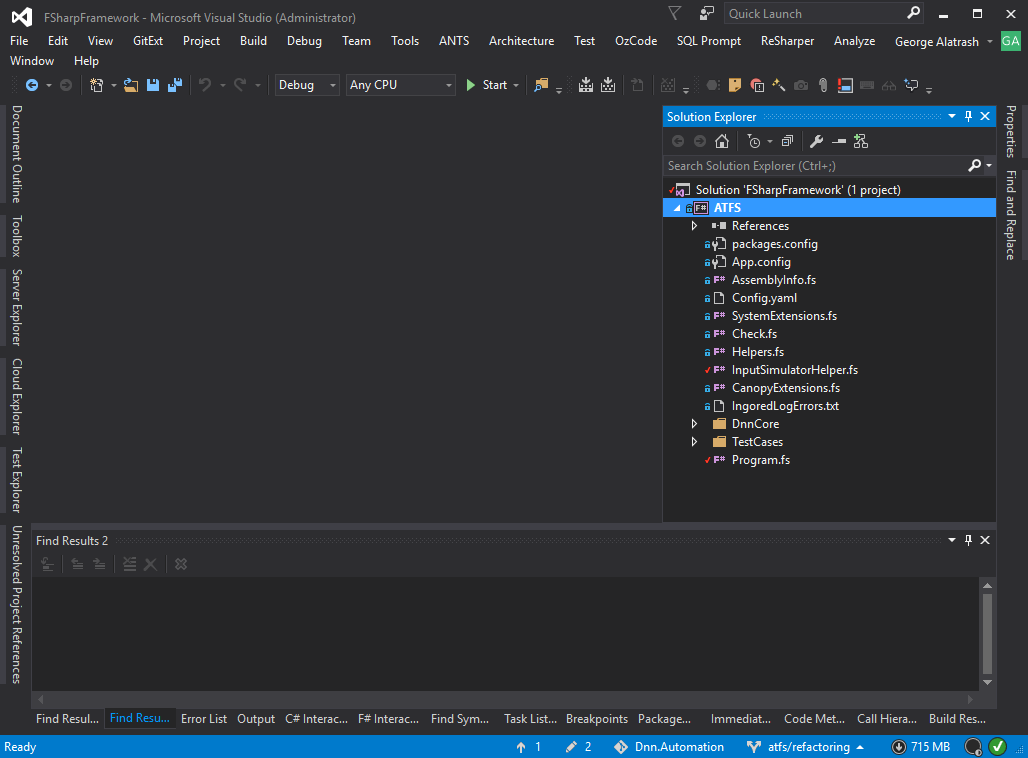Save the current file with the single floppy icon
This screenshot has height=758, width=1028.
(153, 85)
